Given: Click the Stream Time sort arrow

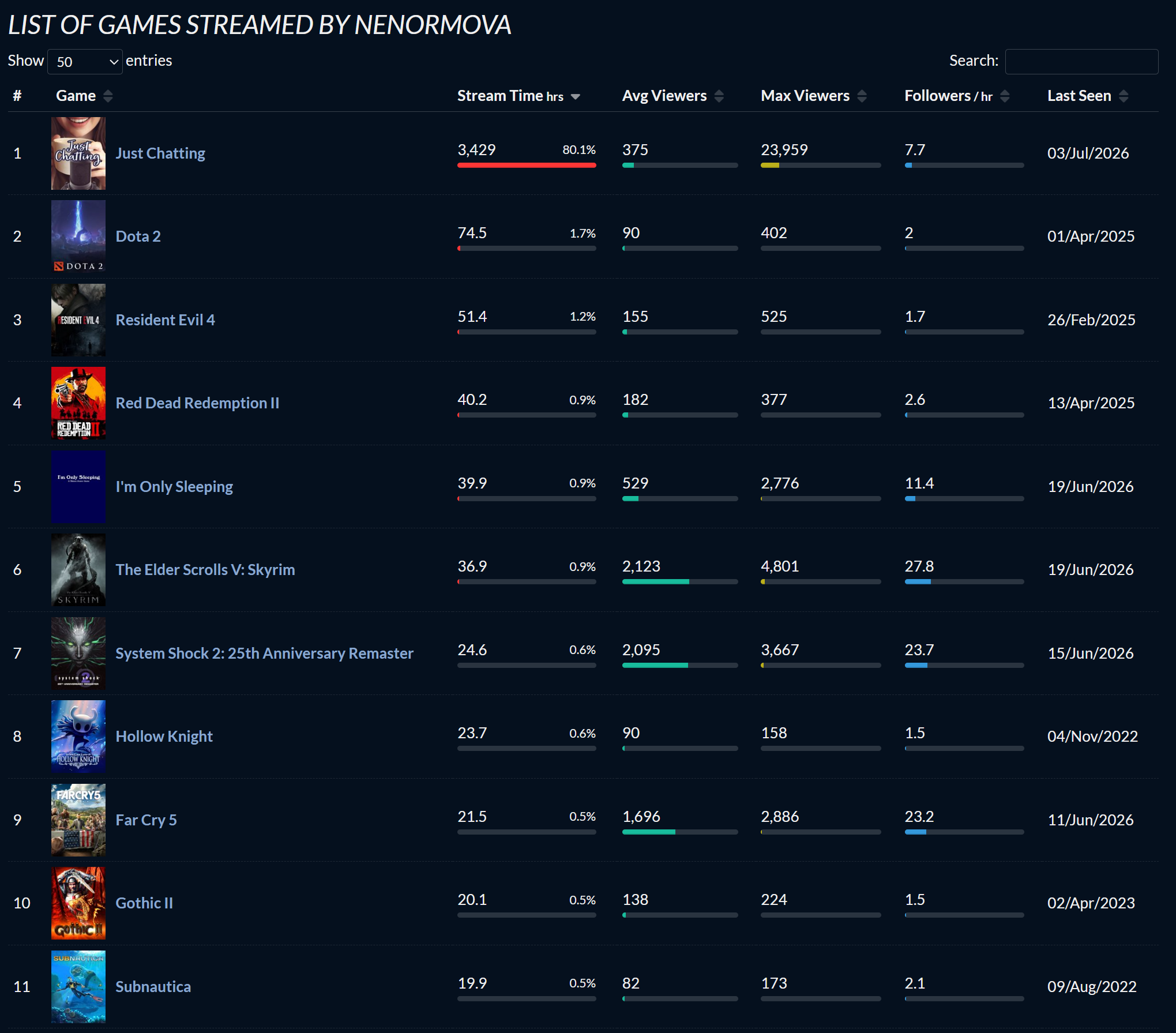Looking at the screenshot, I should [x=575, y=97].
